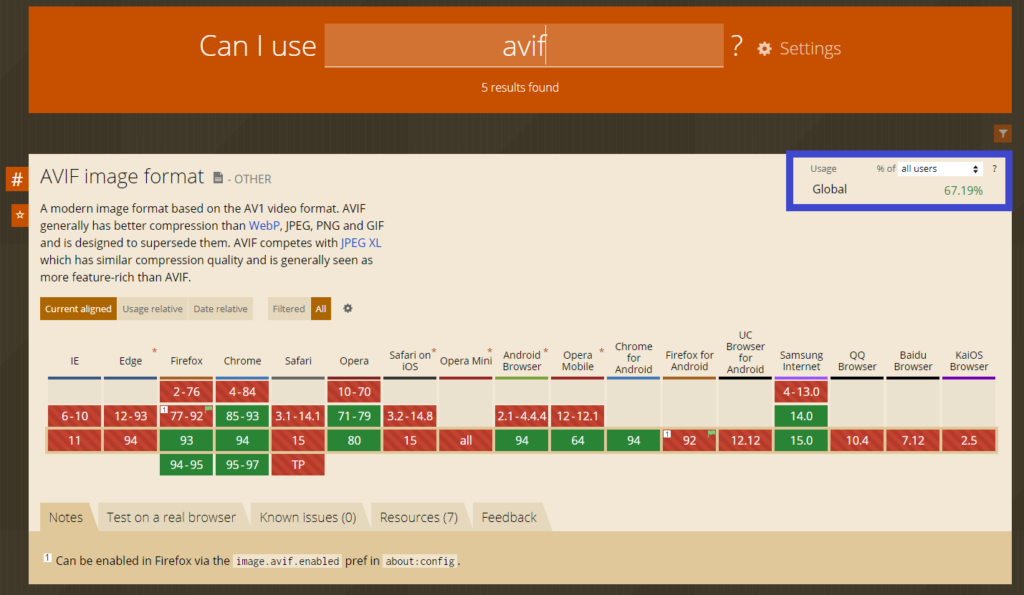Open the spec document icon beside title
The height and width of the screenshot is (595, 1024).
218,178
